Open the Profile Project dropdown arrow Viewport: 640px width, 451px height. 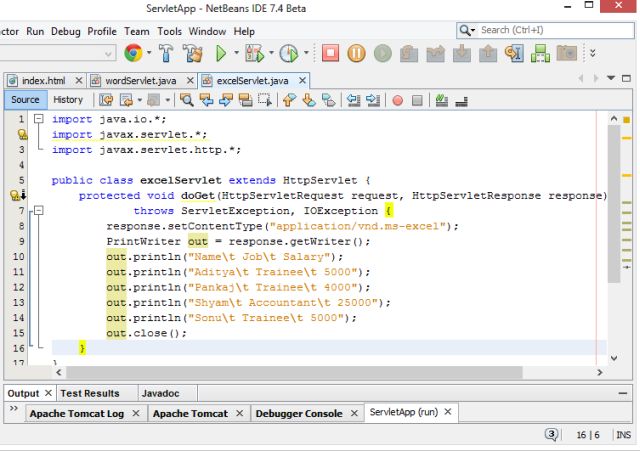[306, 53]
